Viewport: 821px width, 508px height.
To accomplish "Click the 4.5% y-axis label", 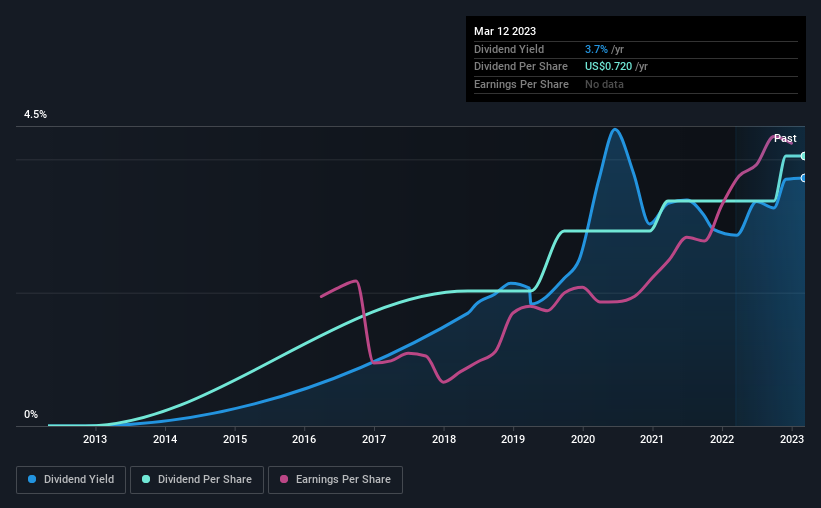I will click(x=35, y=114).
